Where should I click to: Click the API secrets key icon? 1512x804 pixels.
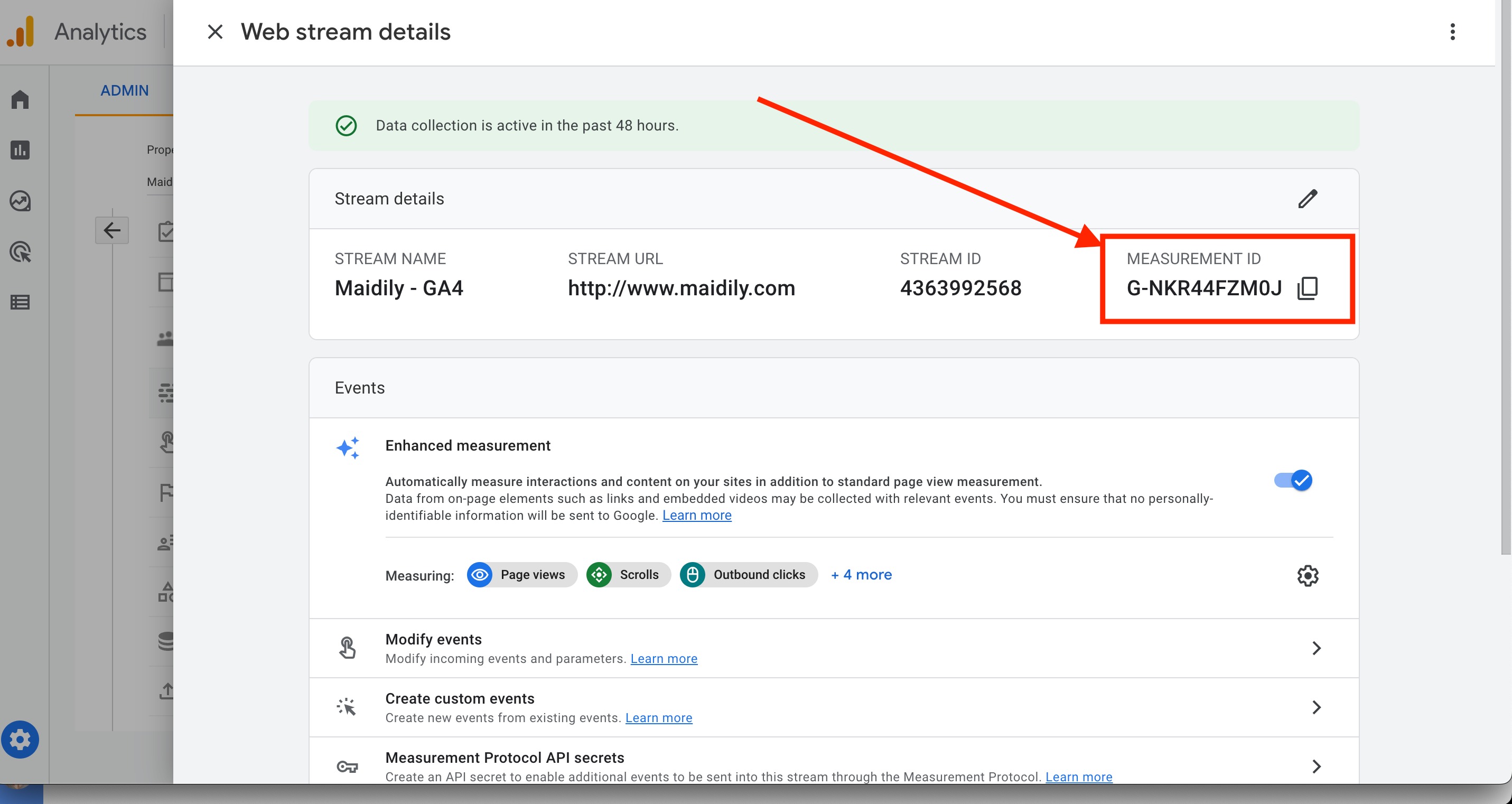tap(348, 766)
